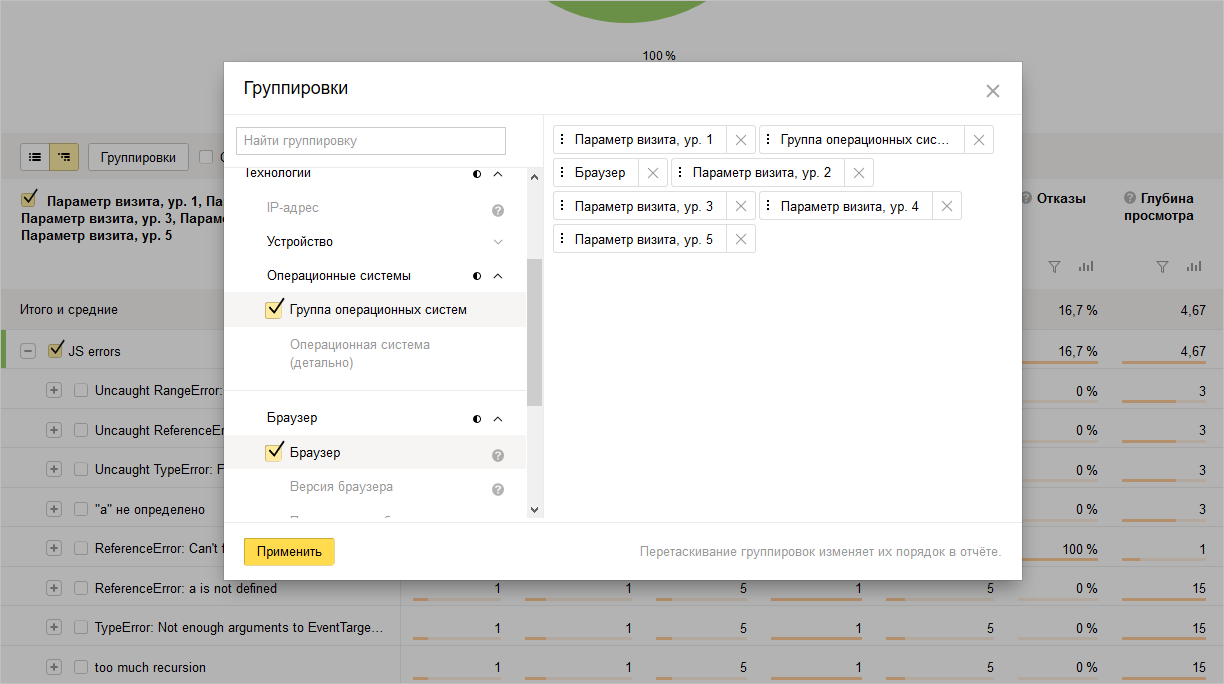Open the filter for Глубина просмотра column
The width and height of the screenshot is (1224, 684).
[1162, 267]
